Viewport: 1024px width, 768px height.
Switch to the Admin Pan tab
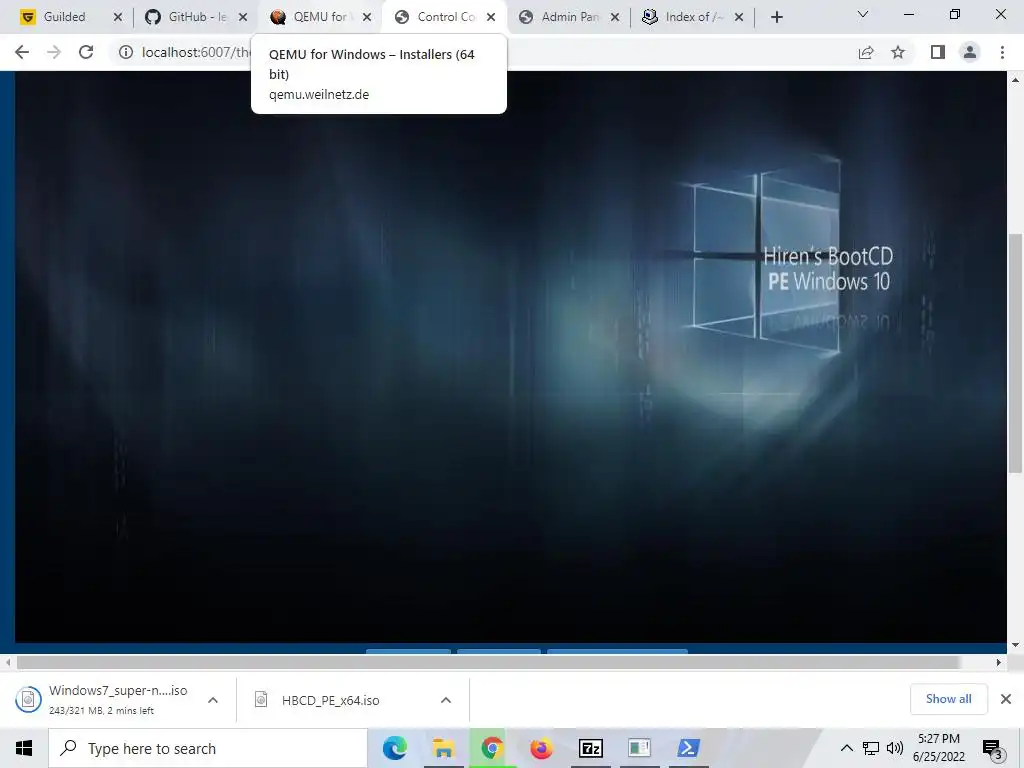pyautogui.click(x=560, y=17)
